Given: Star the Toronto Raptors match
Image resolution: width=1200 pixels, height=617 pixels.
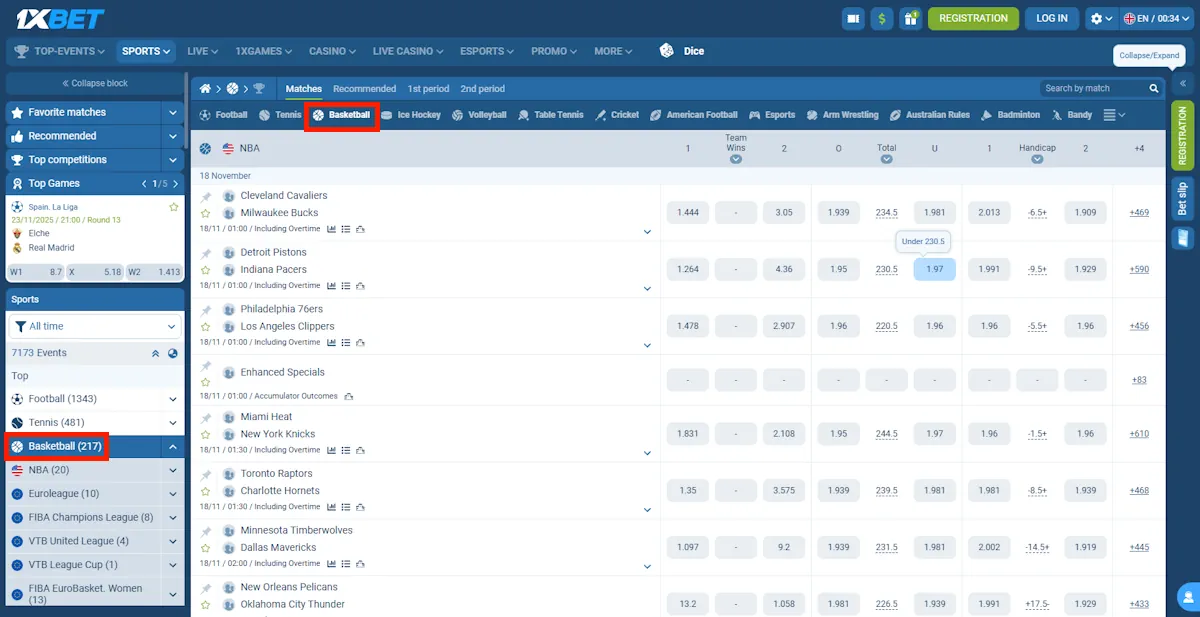Looking at the screenshot, I should 205,492.
